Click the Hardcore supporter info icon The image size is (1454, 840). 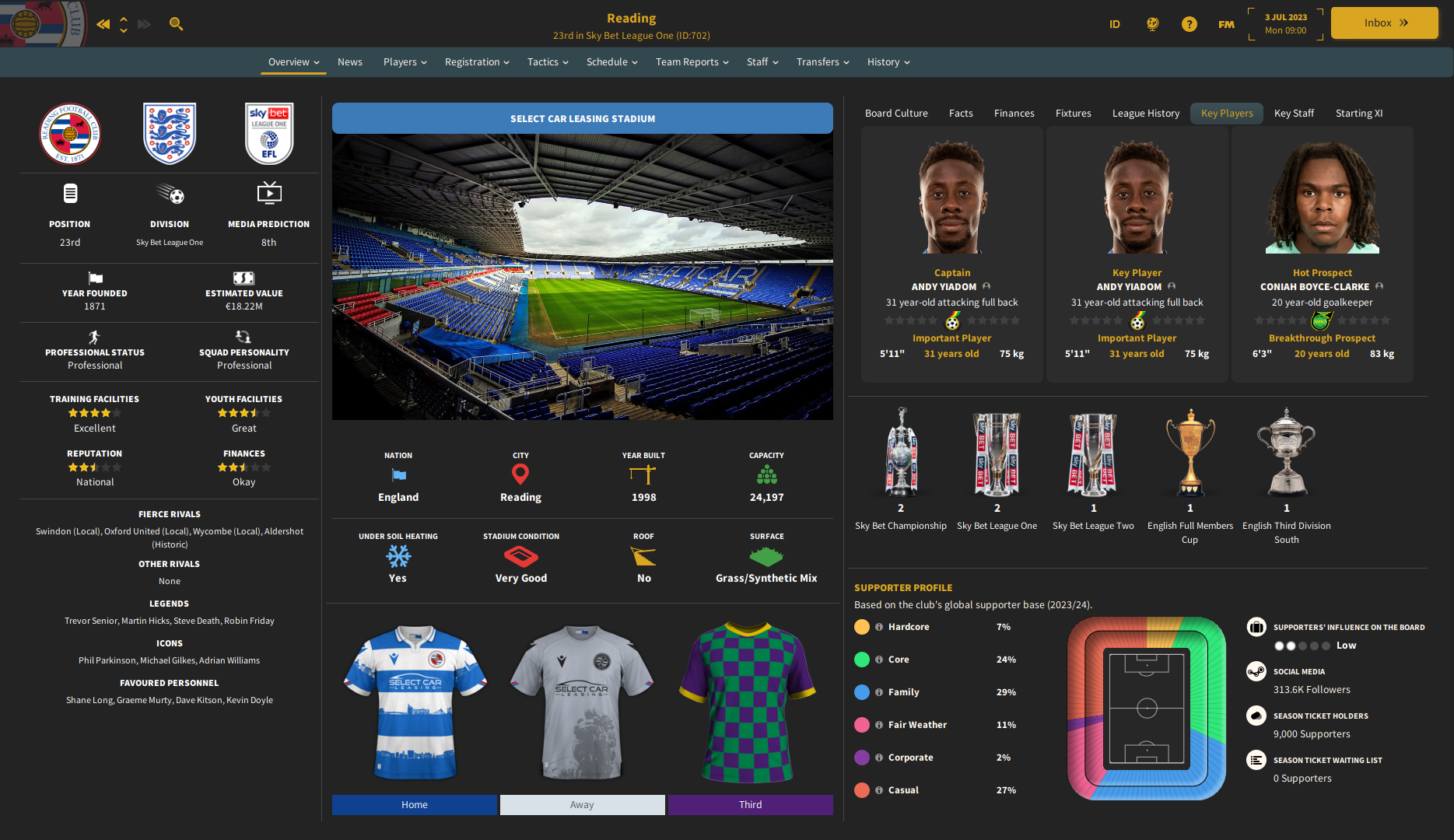879,627
